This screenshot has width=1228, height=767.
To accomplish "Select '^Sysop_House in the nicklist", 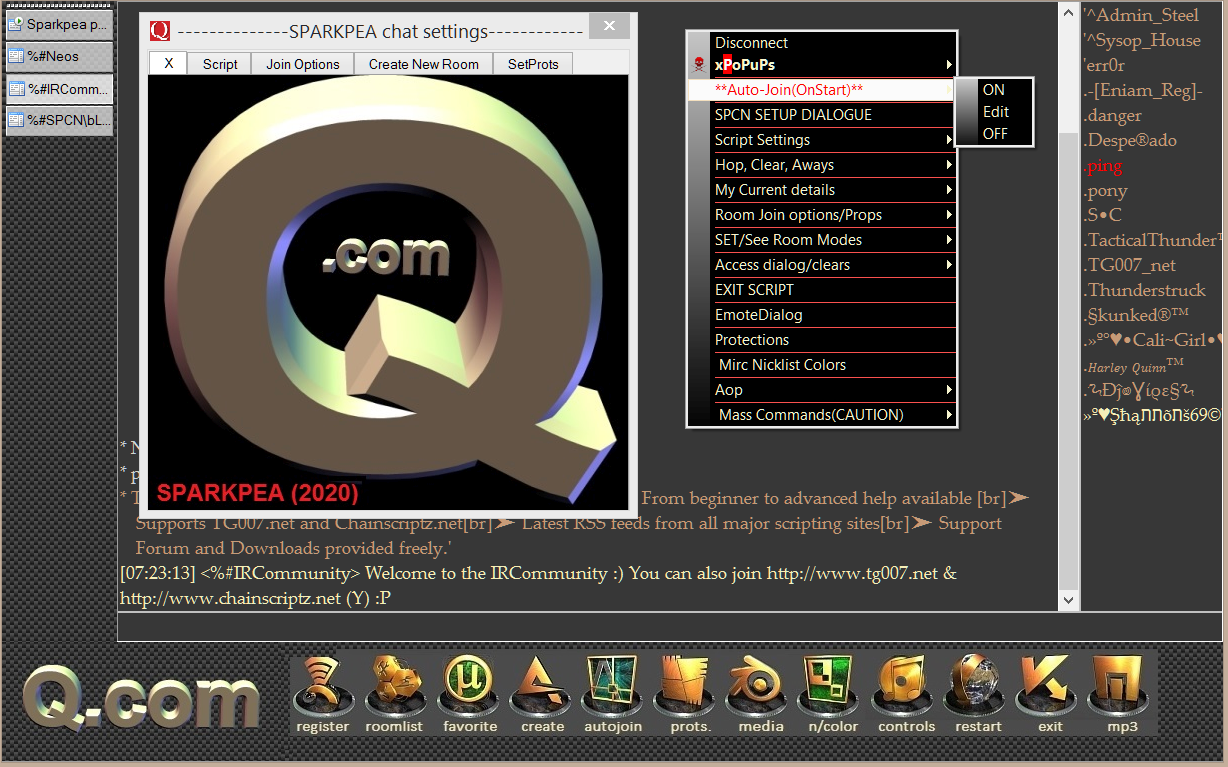I will [1142, 40].
